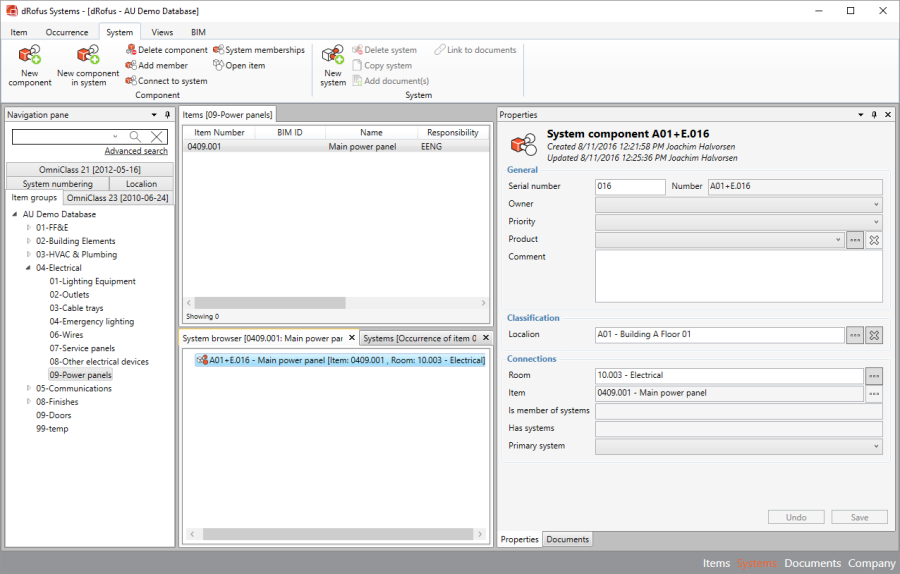This screenshot has width=900, height=574.
Task: Clear the Product field with X button
Action: pos(873,240)
